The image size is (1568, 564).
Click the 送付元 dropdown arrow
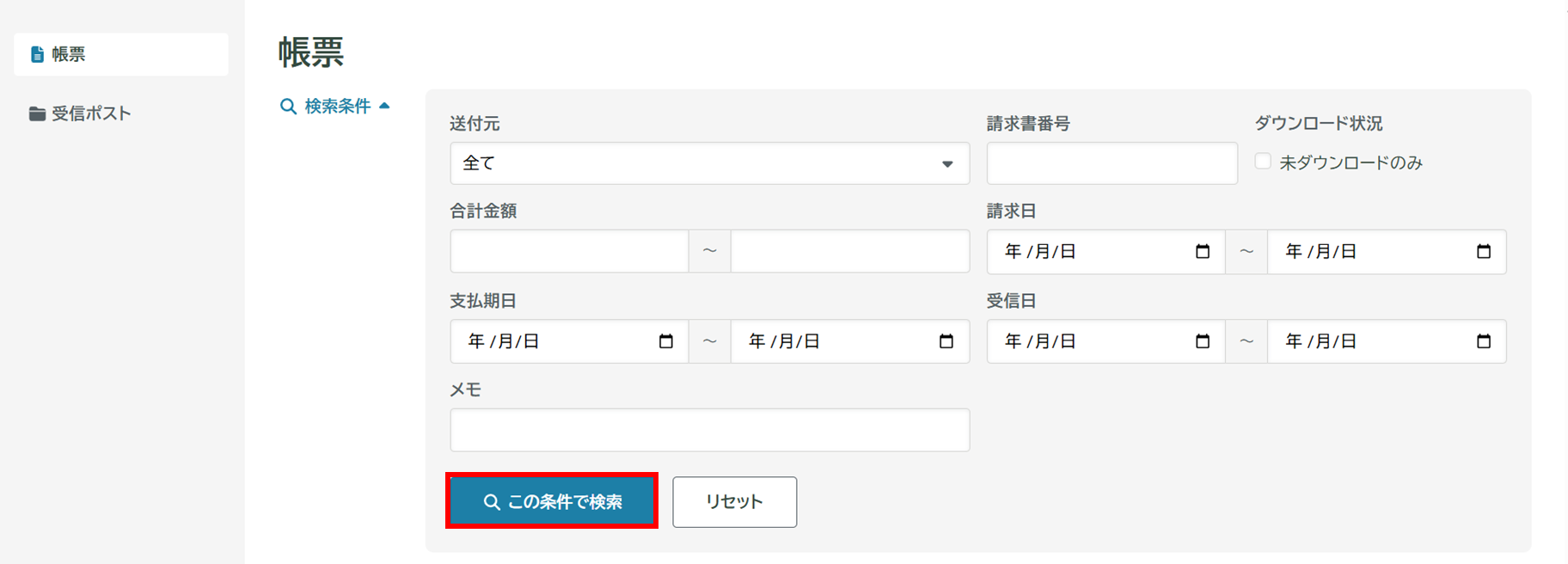click(x=947, y=163)
